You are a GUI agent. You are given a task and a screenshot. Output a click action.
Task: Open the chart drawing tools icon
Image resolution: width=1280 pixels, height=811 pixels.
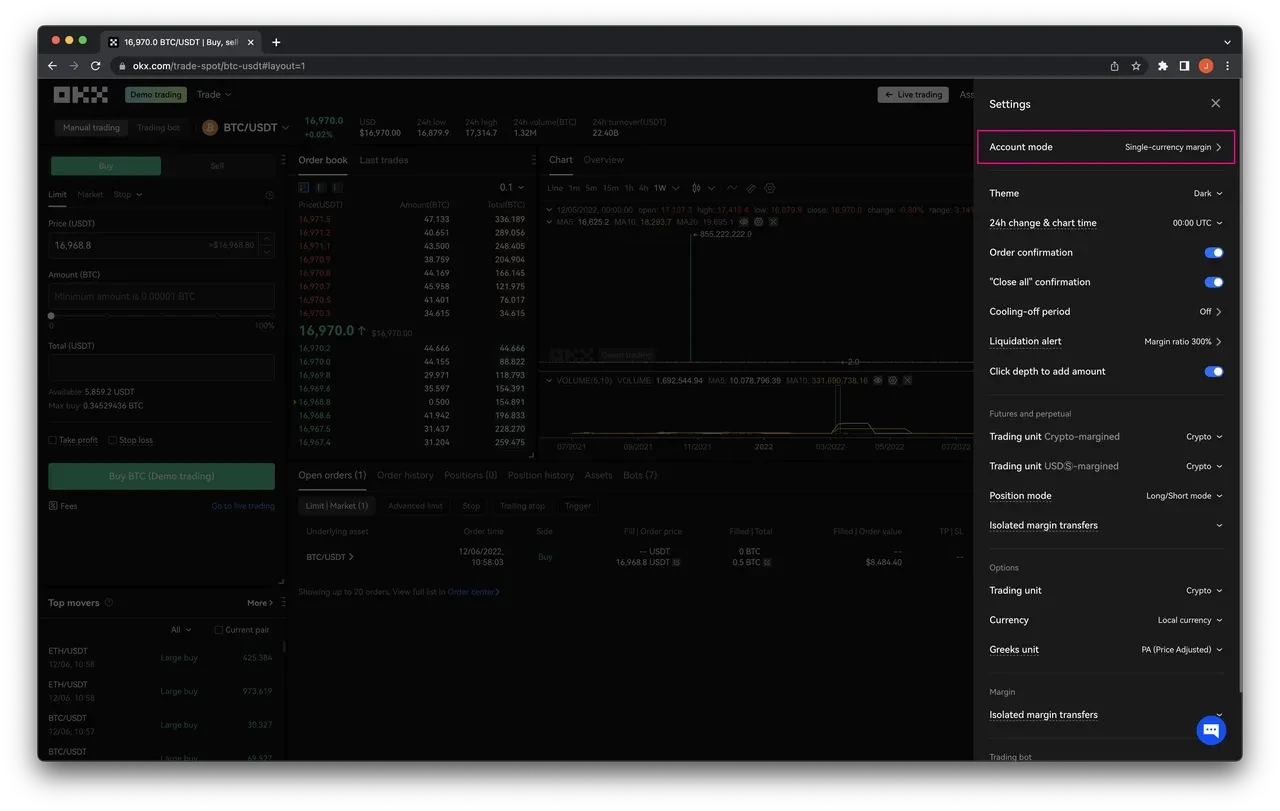[751, 188]
